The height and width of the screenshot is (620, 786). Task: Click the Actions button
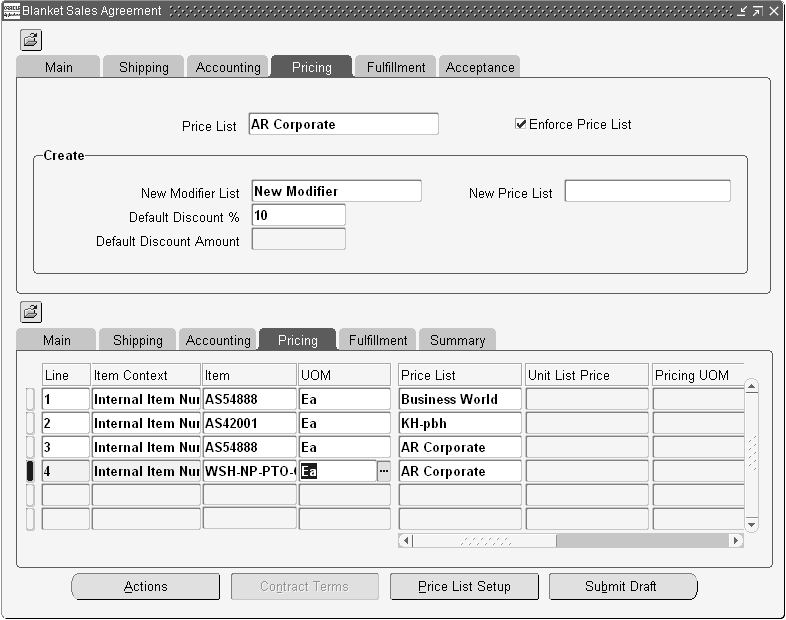pos(145,586)
